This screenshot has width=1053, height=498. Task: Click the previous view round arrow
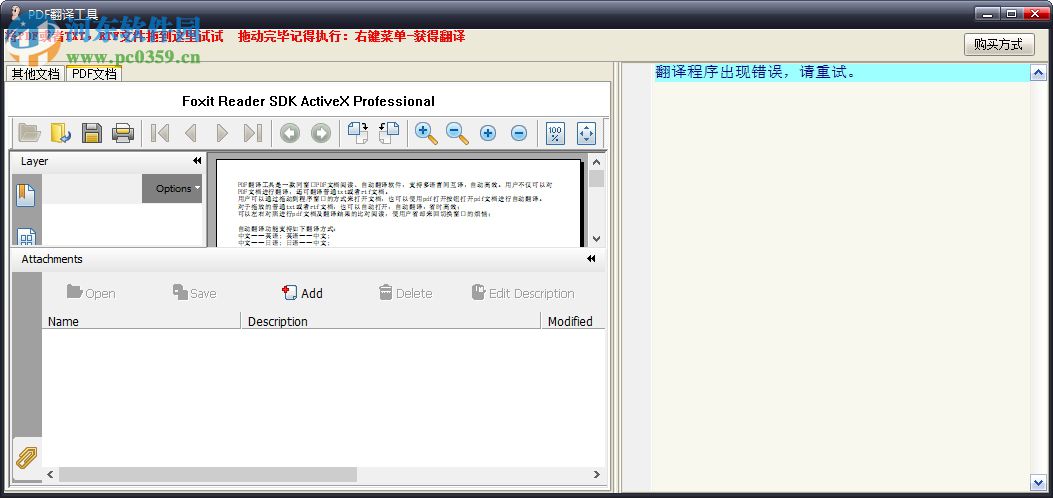[x=289, y=133]
